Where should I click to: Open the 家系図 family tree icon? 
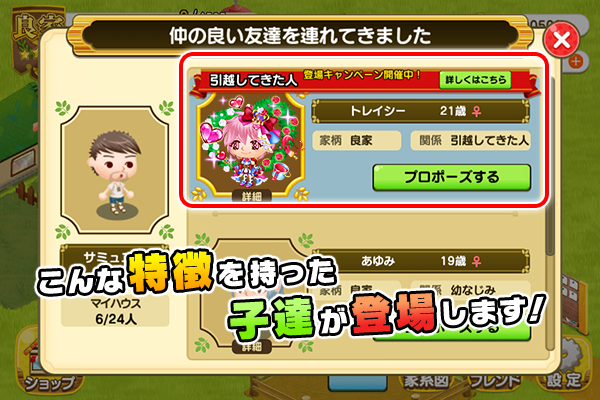click(426, 382)
